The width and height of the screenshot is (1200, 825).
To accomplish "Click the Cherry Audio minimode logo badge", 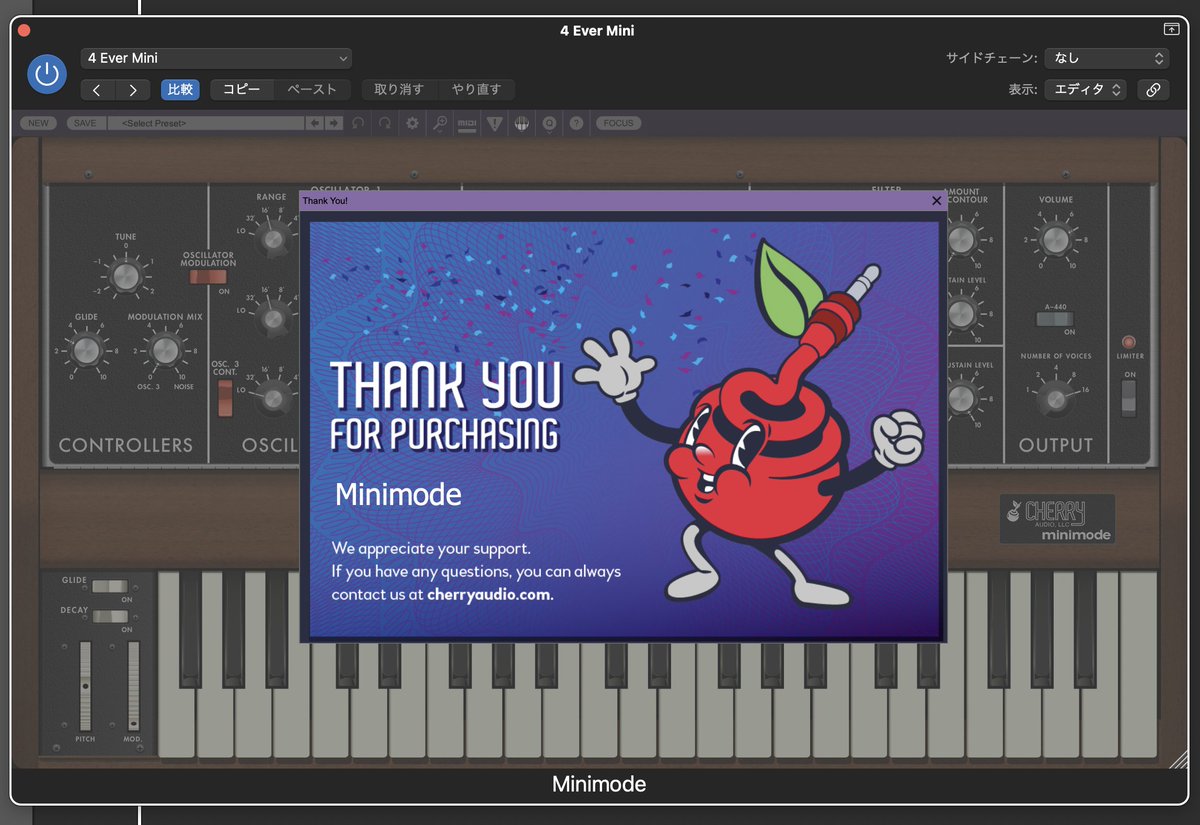I will click(1057, 518).
